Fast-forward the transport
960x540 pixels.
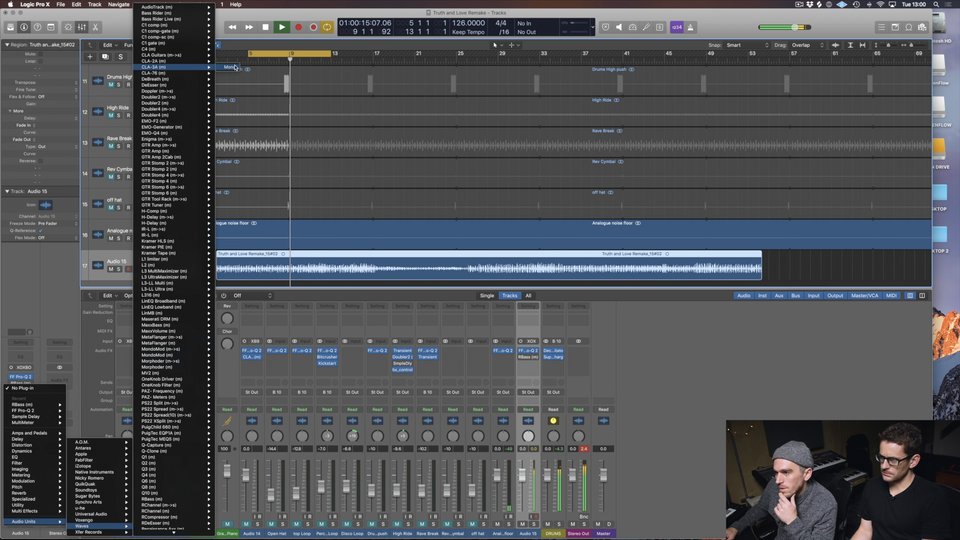249,27
